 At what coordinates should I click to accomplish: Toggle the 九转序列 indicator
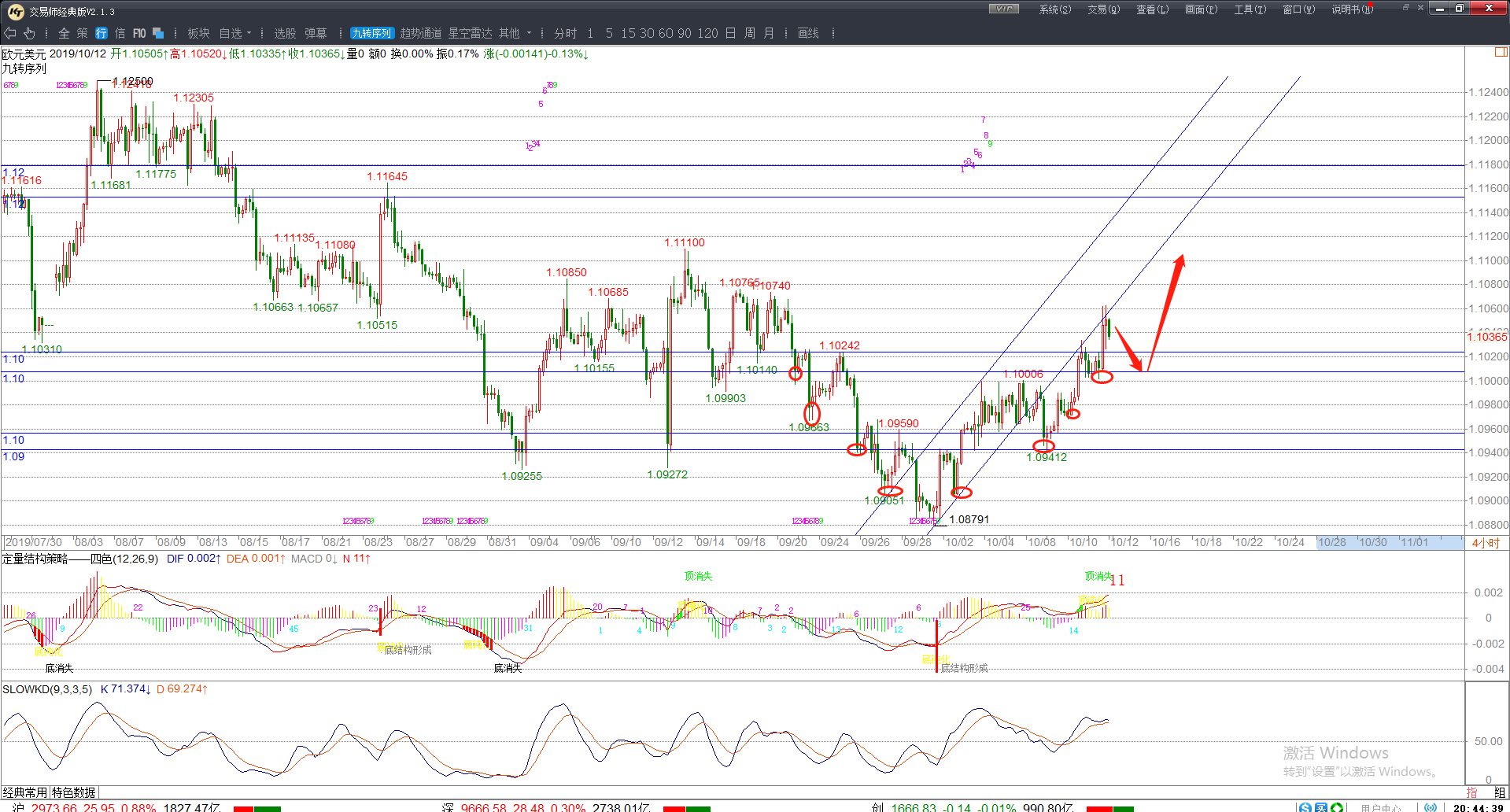[371, 33]
